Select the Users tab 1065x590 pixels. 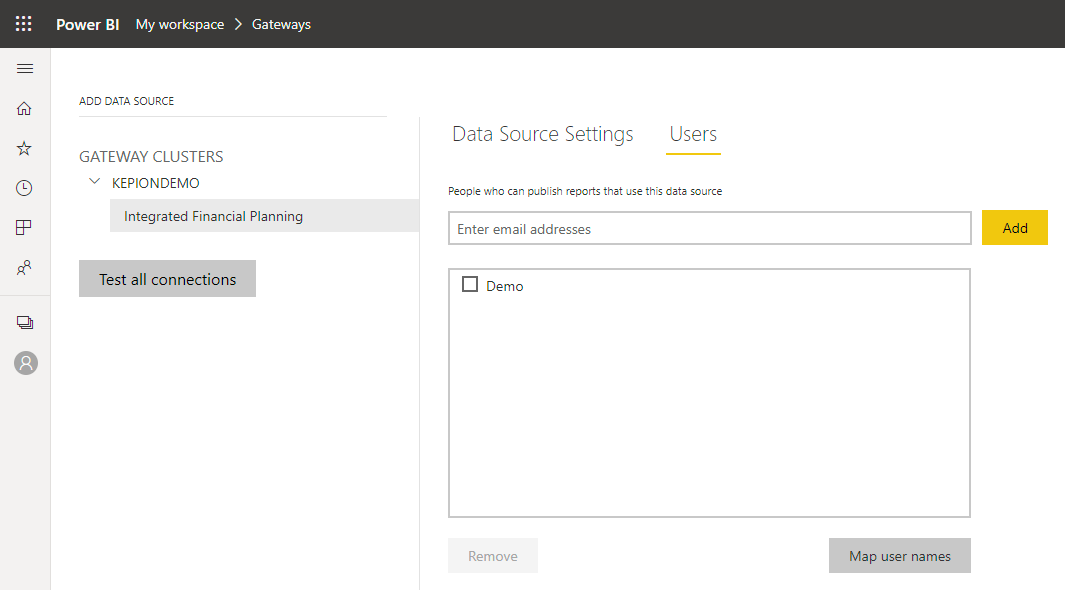coord(693,134)
